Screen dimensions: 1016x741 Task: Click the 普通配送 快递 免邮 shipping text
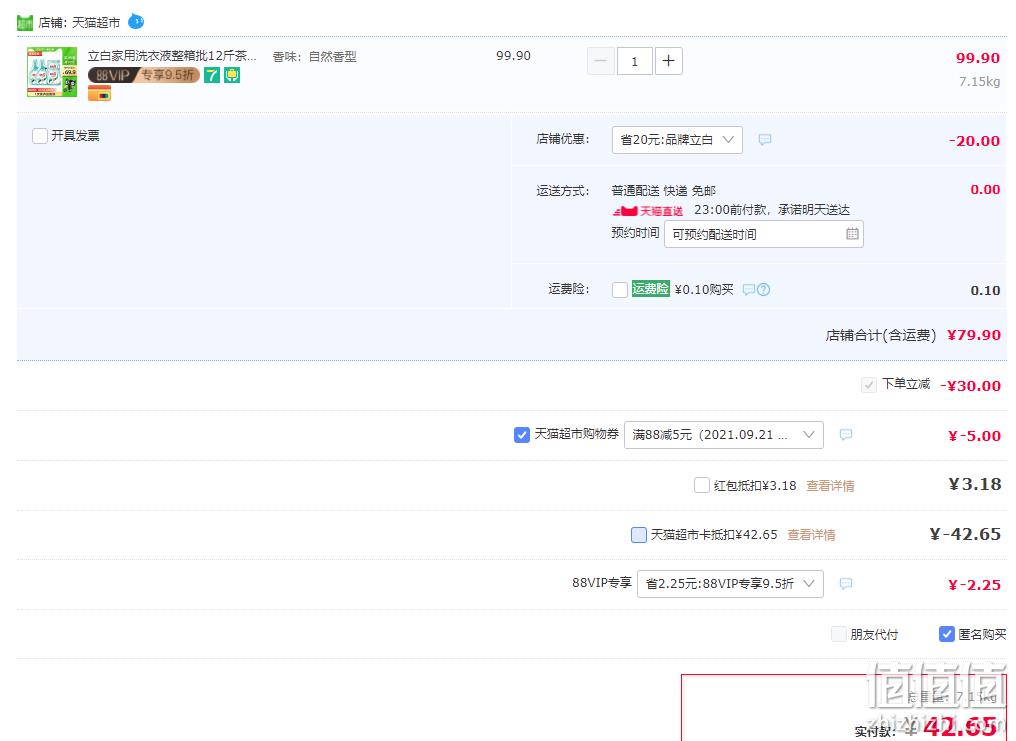tap(664, 190)
